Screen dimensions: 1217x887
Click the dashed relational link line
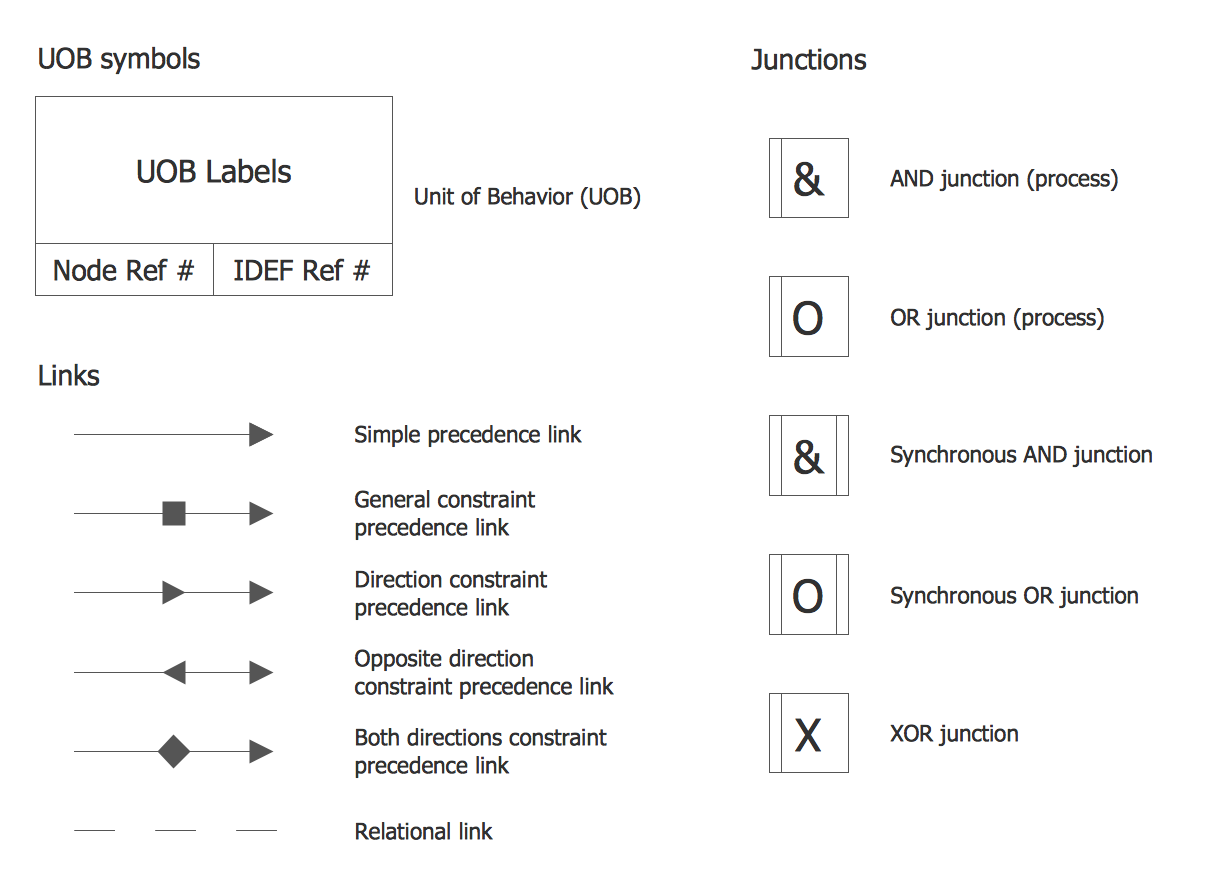pos(175,830)
